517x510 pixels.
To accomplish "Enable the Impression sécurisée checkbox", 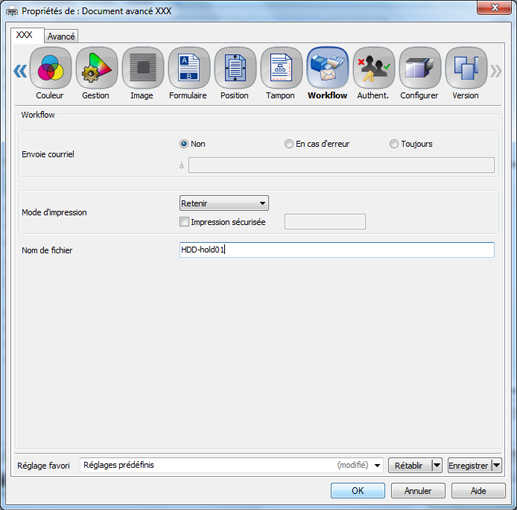I will (184, 222).
